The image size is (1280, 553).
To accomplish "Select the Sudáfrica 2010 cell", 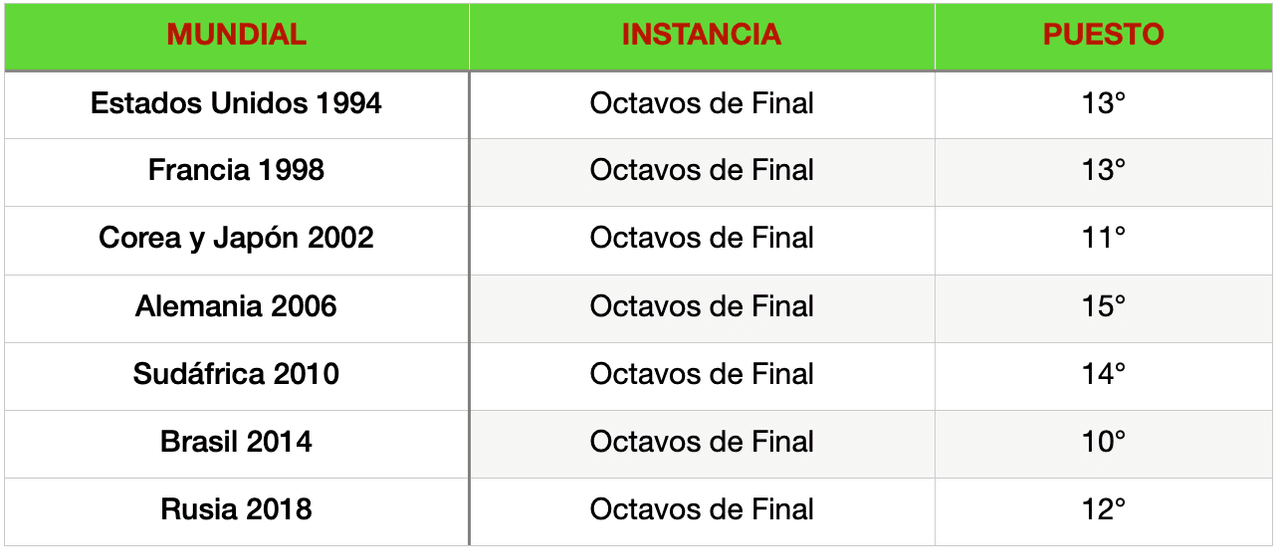I will (236, 374).
